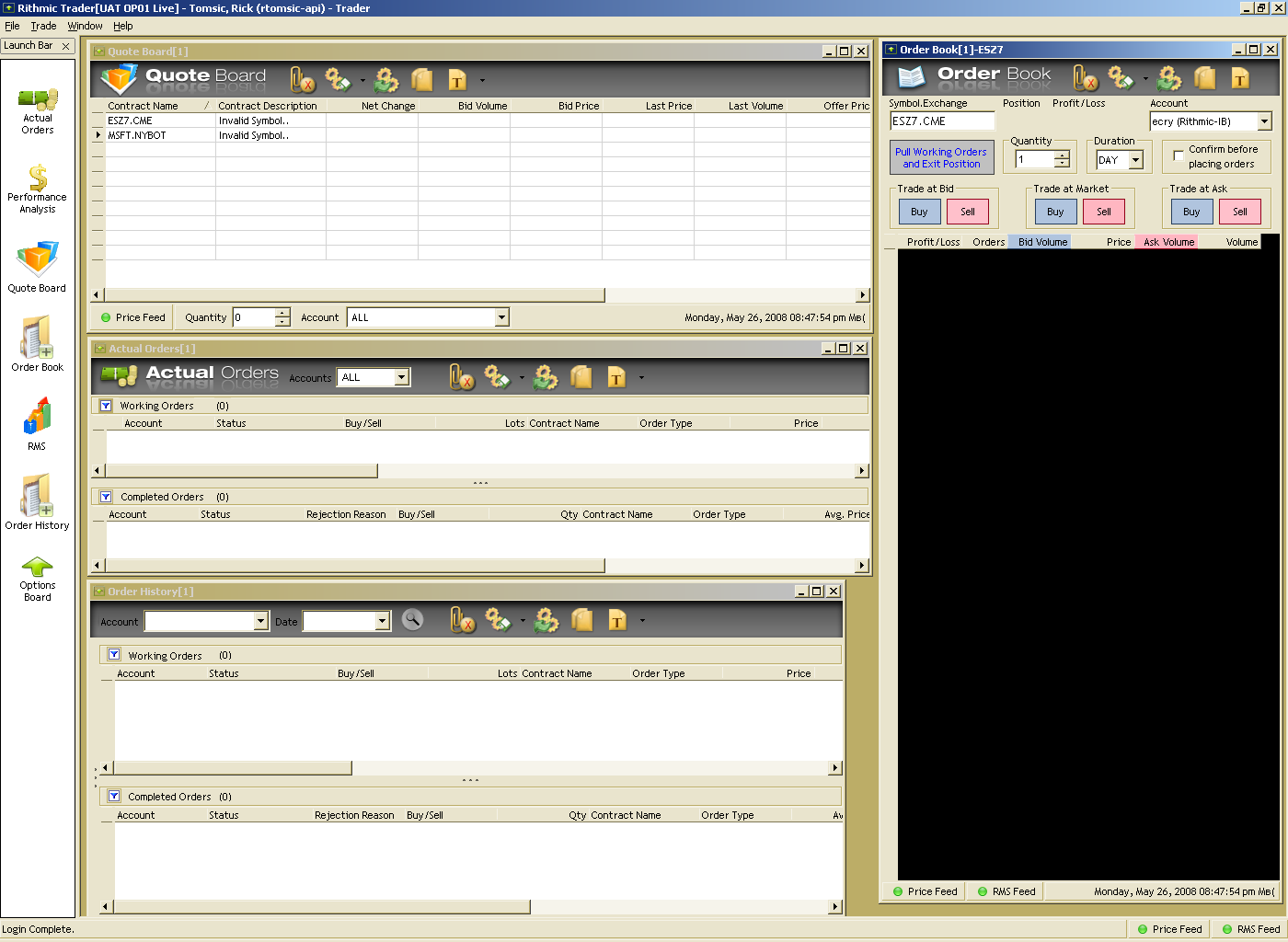
Task: Open RMS from the Launch Bar
Action: tap(37, 424)
